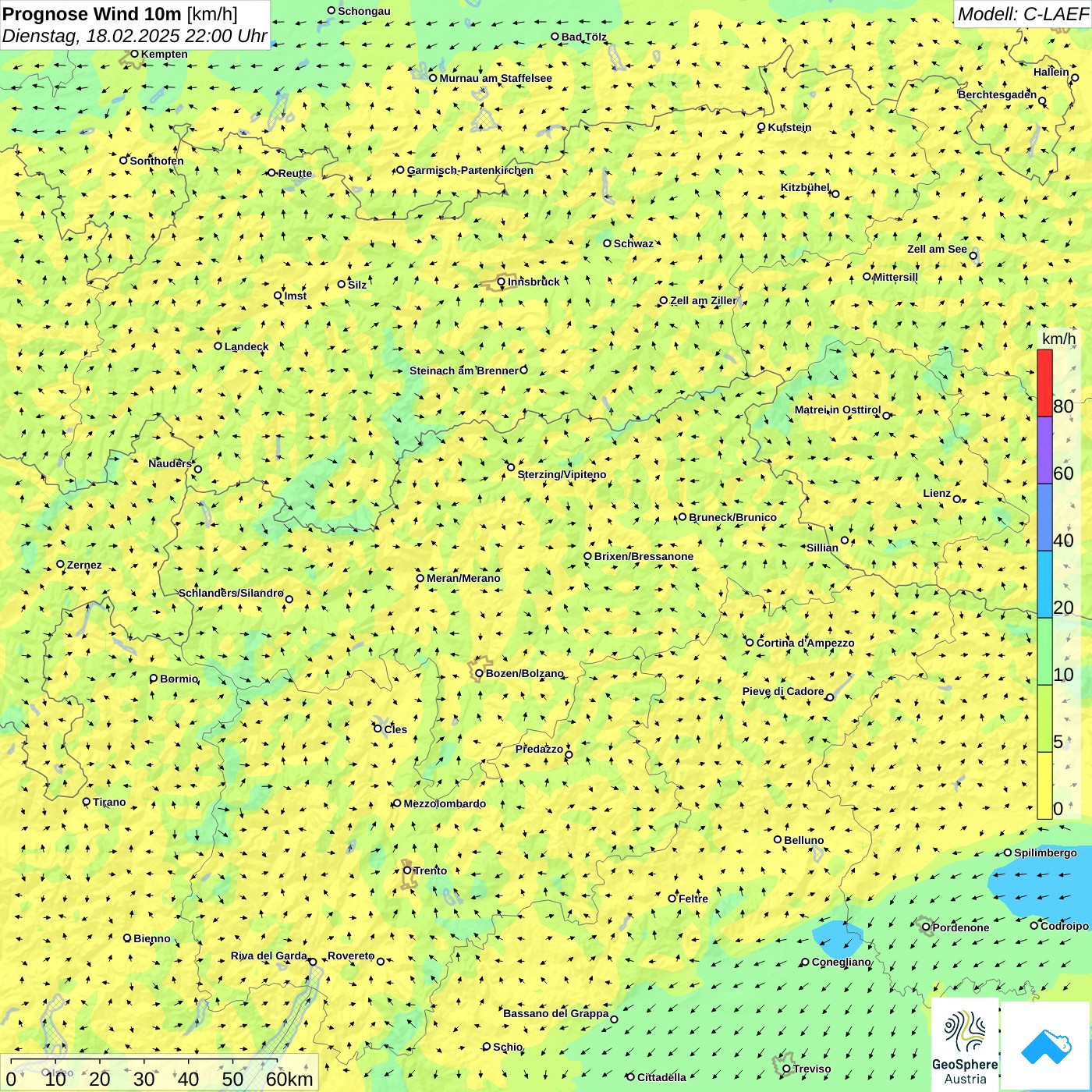Click the Kitzbühel label

tap(805, 187)
